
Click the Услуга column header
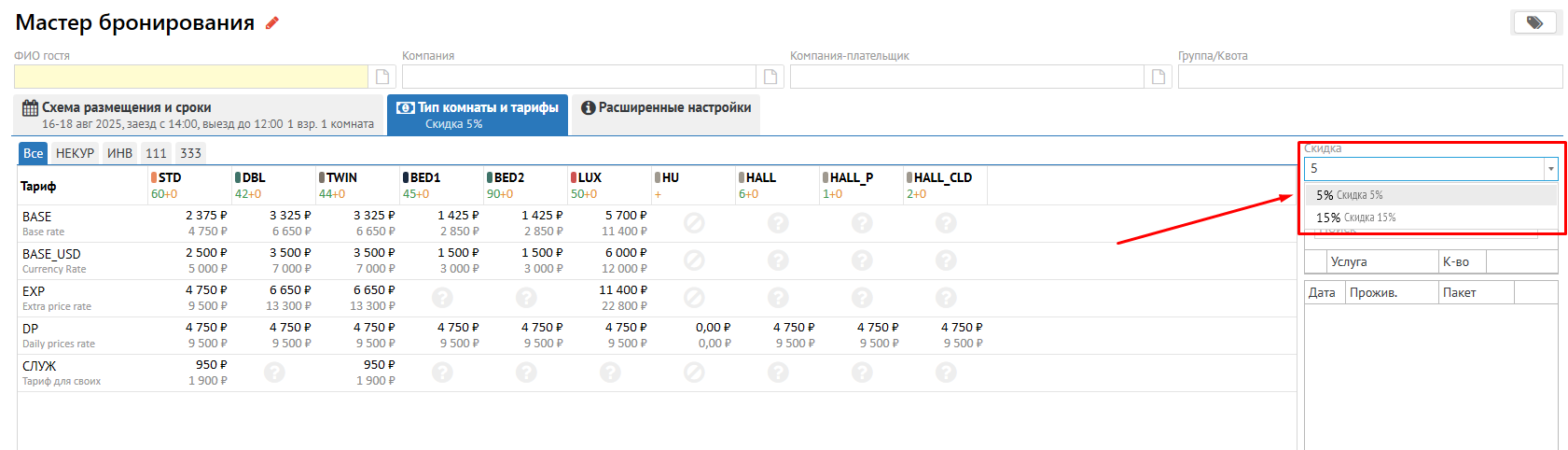(1382, 262)
